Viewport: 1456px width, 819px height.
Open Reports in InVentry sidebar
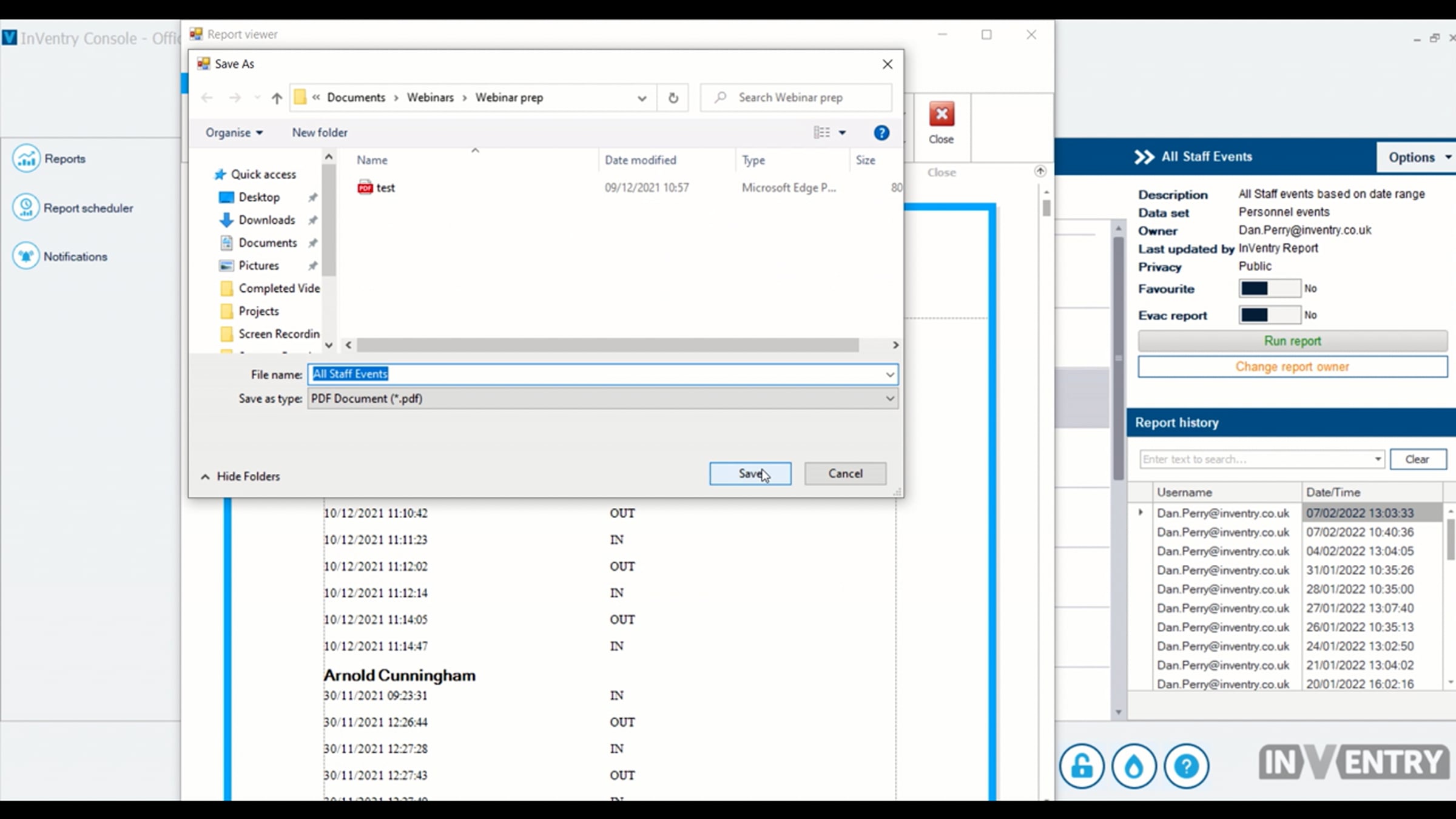tap(49, 158)
